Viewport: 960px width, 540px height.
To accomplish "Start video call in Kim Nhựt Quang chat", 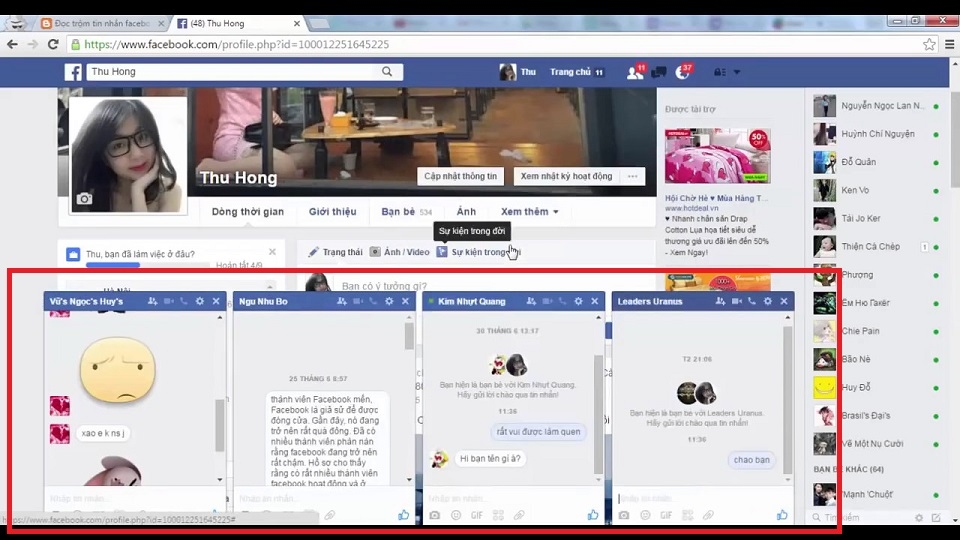I will 547,301.
